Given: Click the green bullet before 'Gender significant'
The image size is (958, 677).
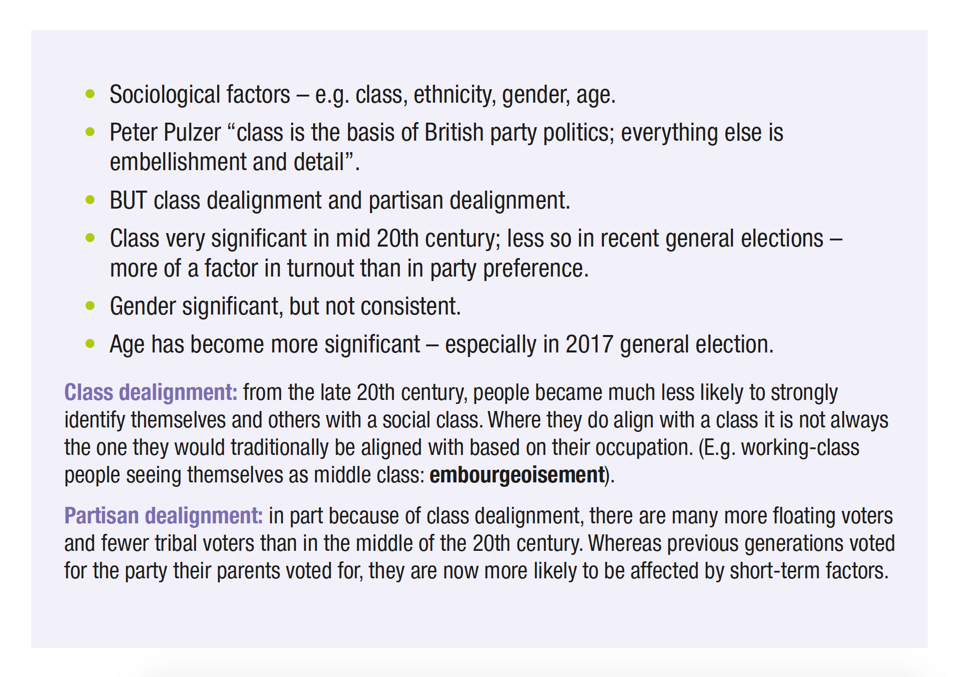Looking at the screenshot, I should pyautogui.click(x=90, y=306).
